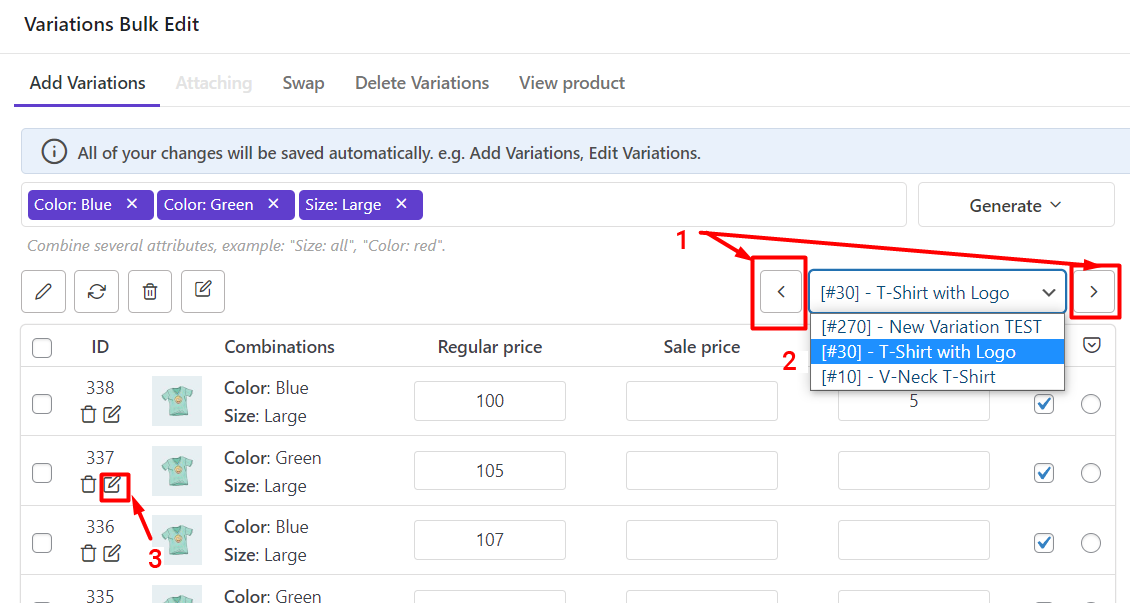Viewport: 1130px width, 603px height.
Task: Open the Generate dropdown
Action: (x=1016, y=205)
